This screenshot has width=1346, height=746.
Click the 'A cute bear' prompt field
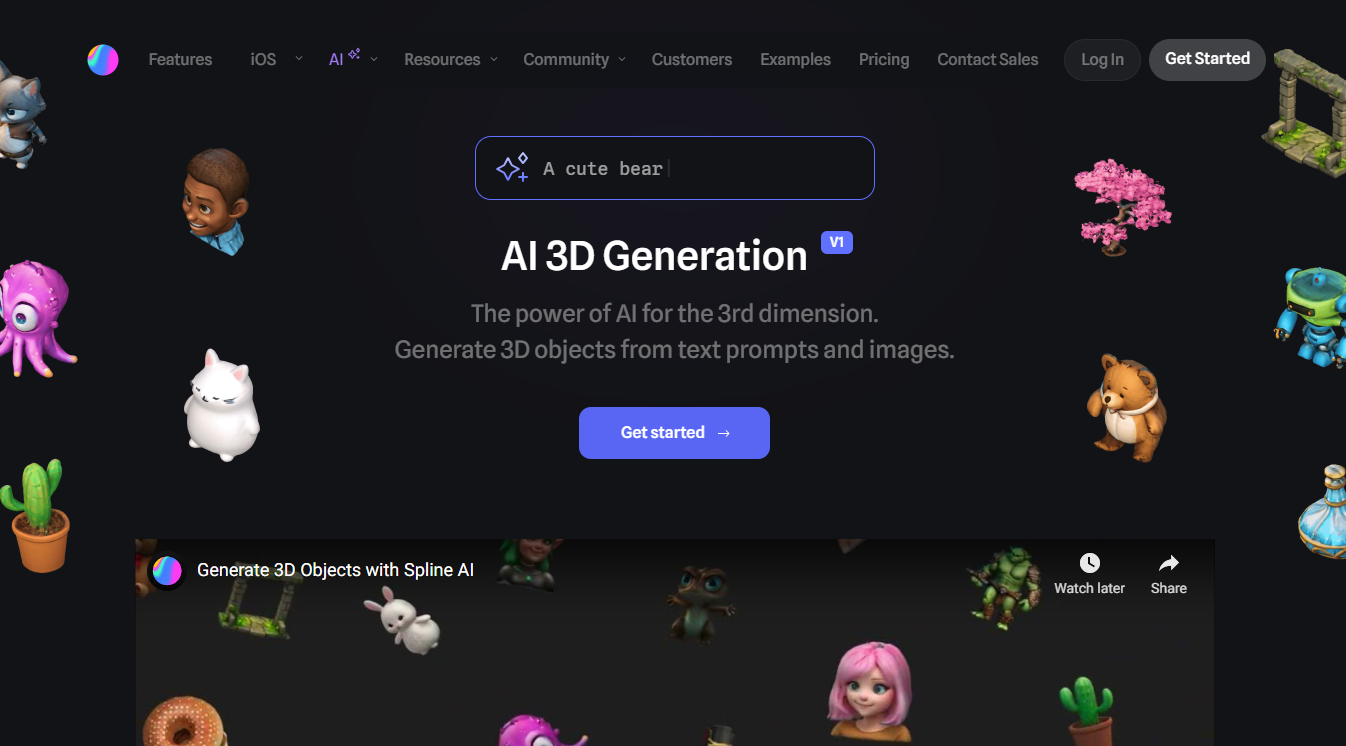pos(675,168)
